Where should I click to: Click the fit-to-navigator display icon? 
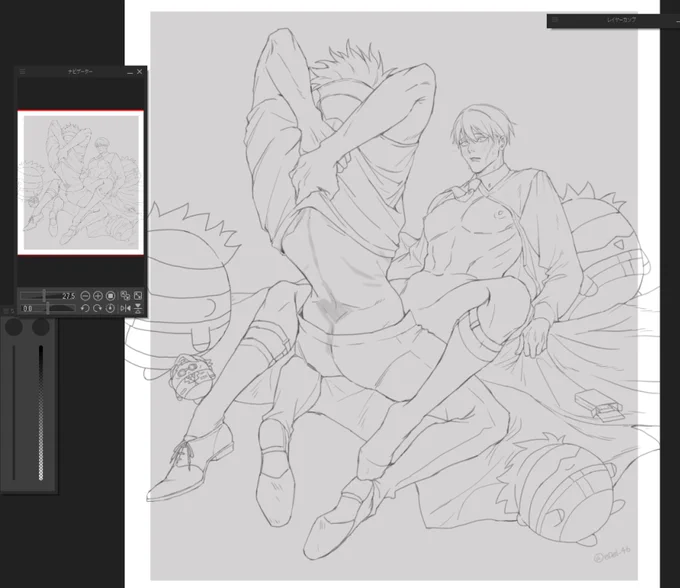138,296
